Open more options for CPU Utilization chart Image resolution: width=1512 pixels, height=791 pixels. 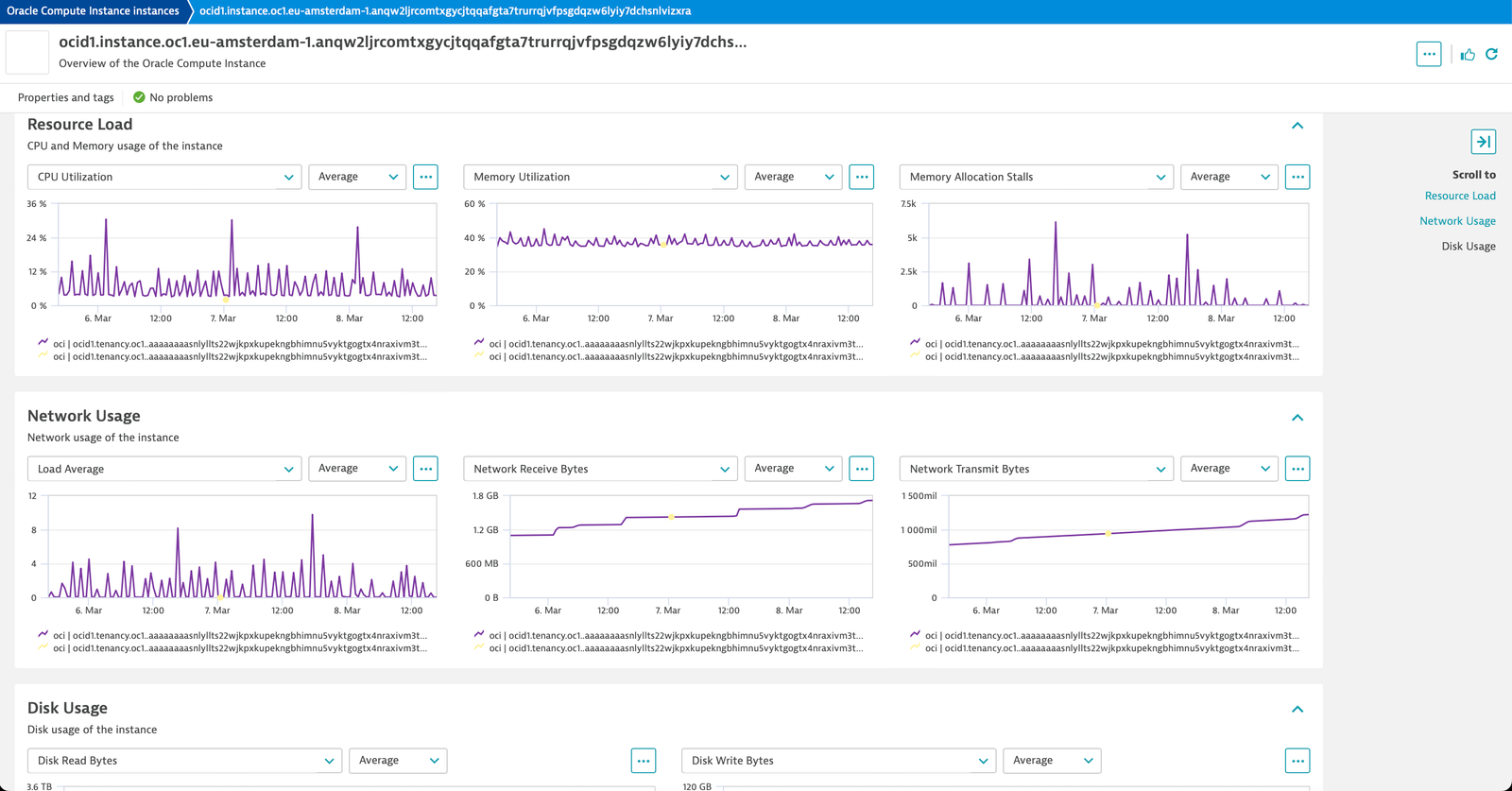[426, 177]
